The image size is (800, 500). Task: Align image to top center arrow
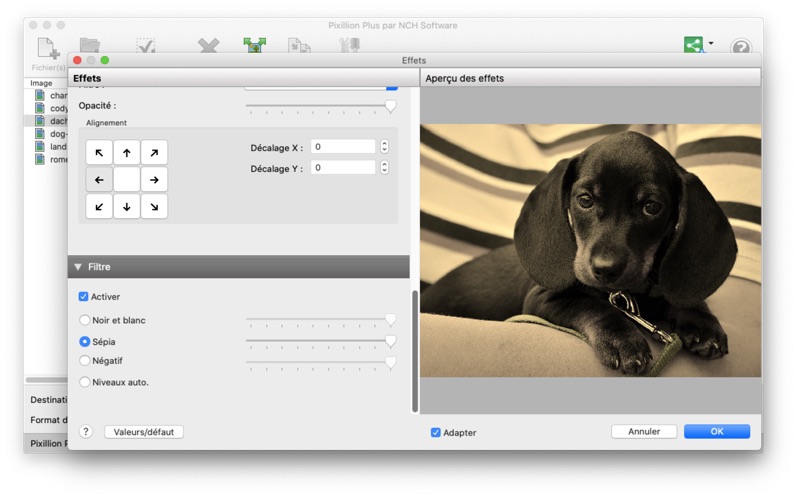(x=127, y=153)
